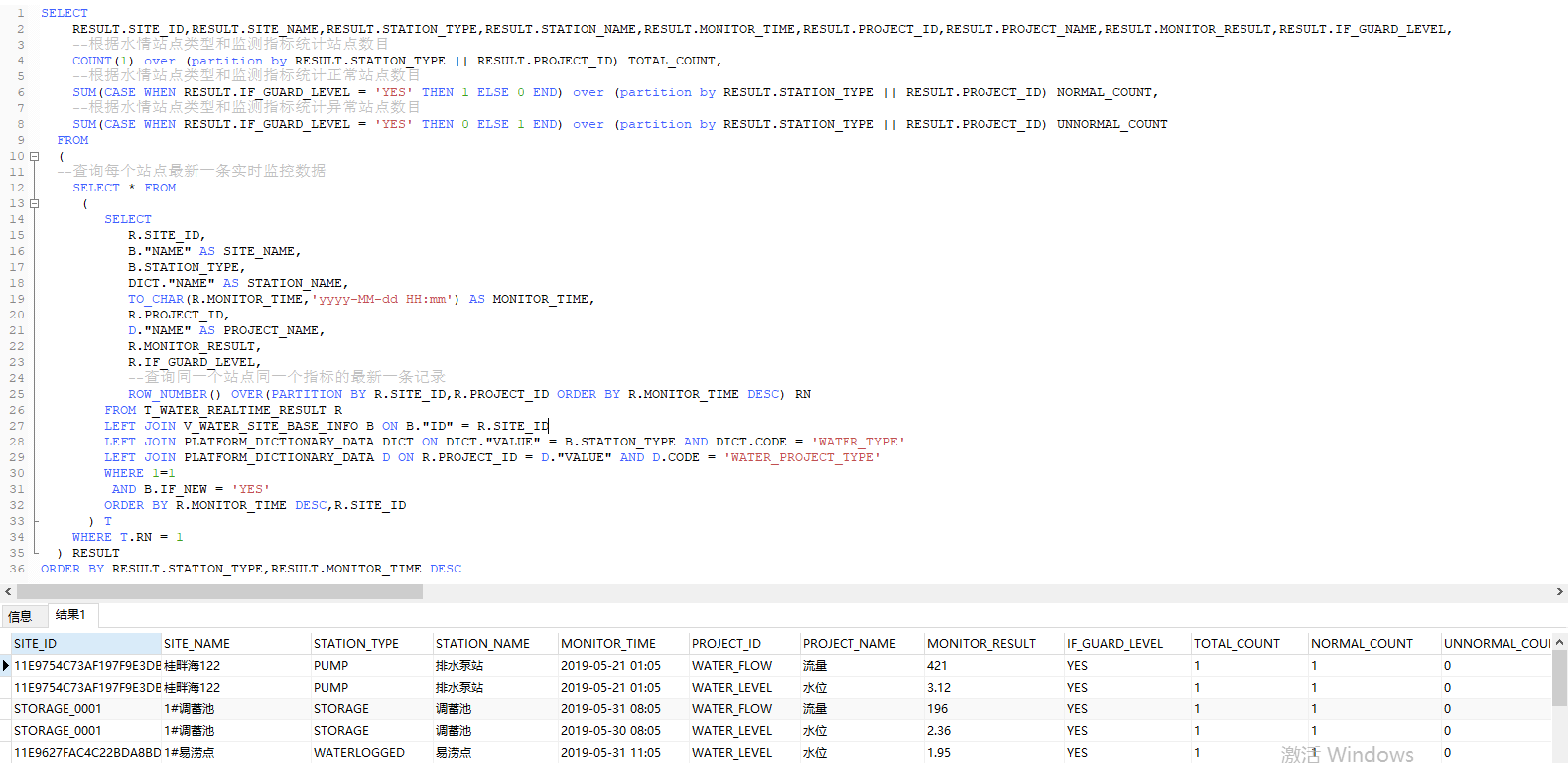The image size is (1568, 763).
Task: Select the 2019-05-31 08:05 monitor time cell
Action: coord(623,709)
